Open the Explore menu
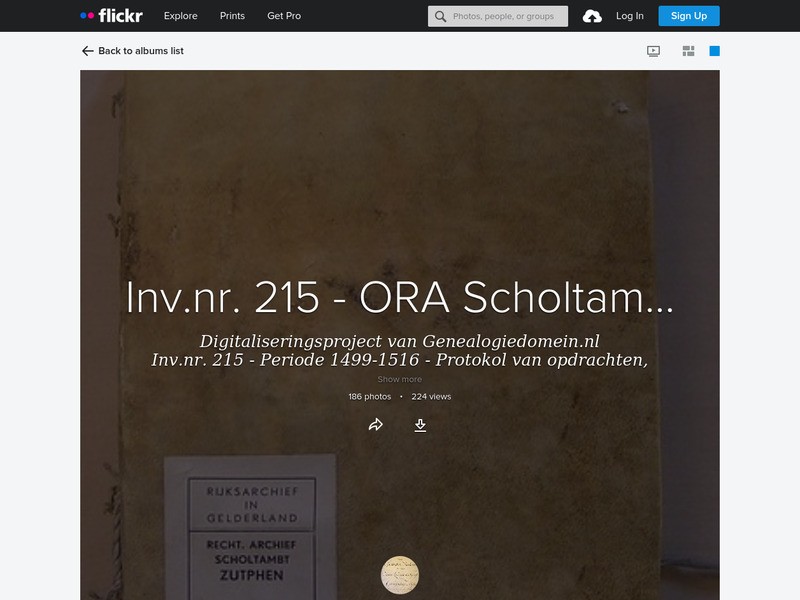Image resolution: width=800 pixels, height=600 pixels. (180, 16)
